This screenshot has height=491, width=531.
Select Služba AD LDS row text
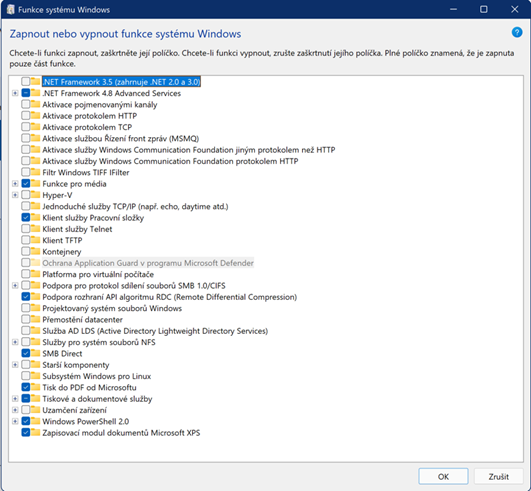155,331
